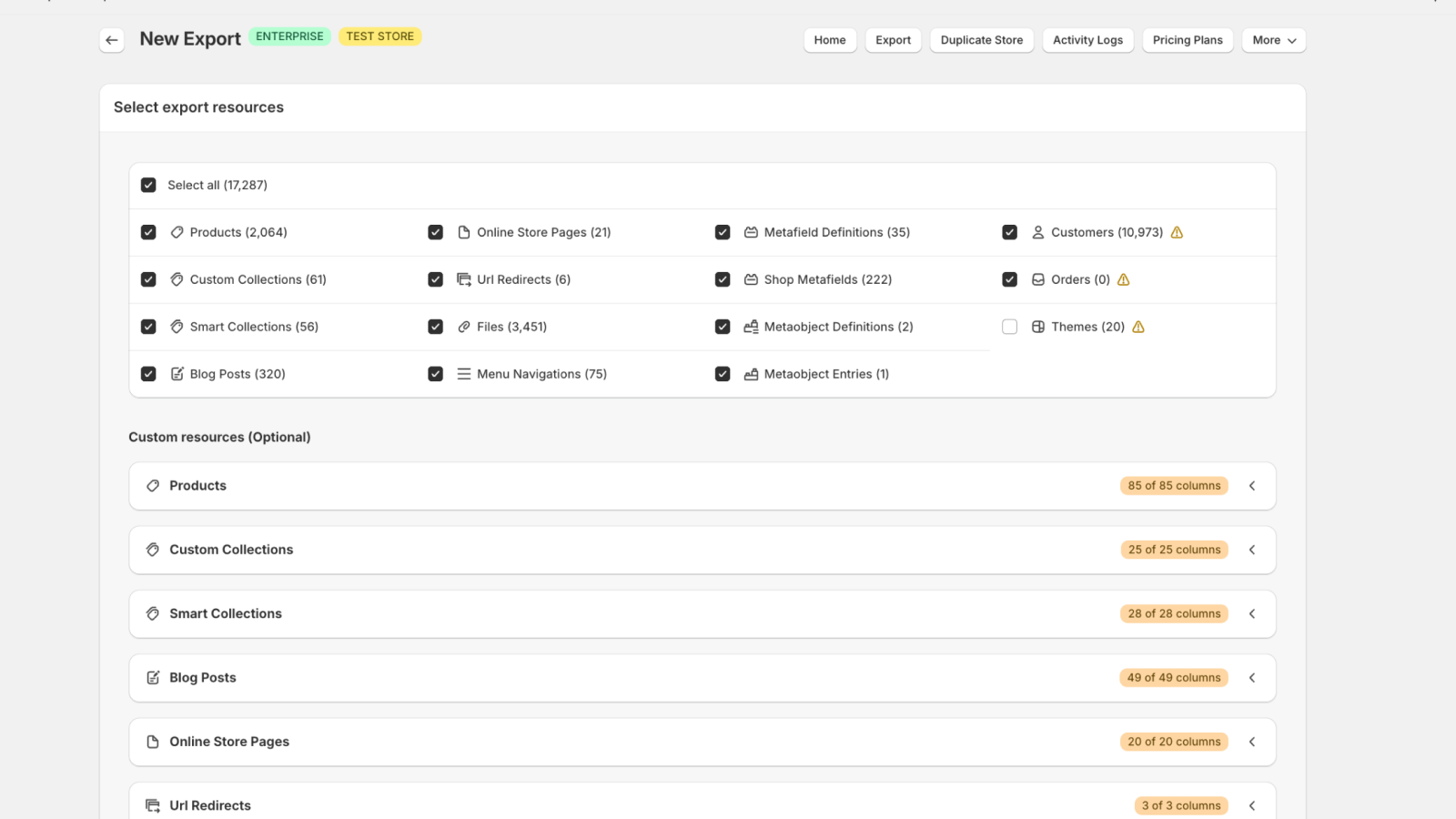This screenshot has width=1456, height=819.
Task: Click the Files paperclip icon
Action: pyautogui.click(x=464, y=327)
